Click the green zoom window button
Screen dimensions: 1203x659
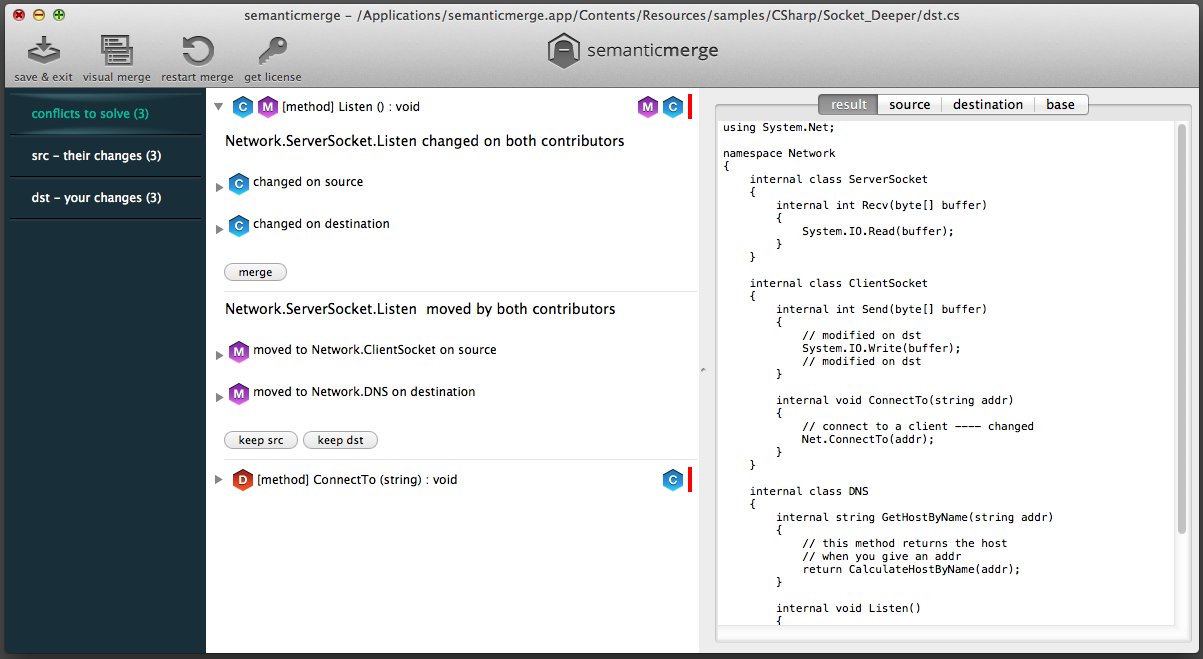pyautogui.click(x=59, y=15)
